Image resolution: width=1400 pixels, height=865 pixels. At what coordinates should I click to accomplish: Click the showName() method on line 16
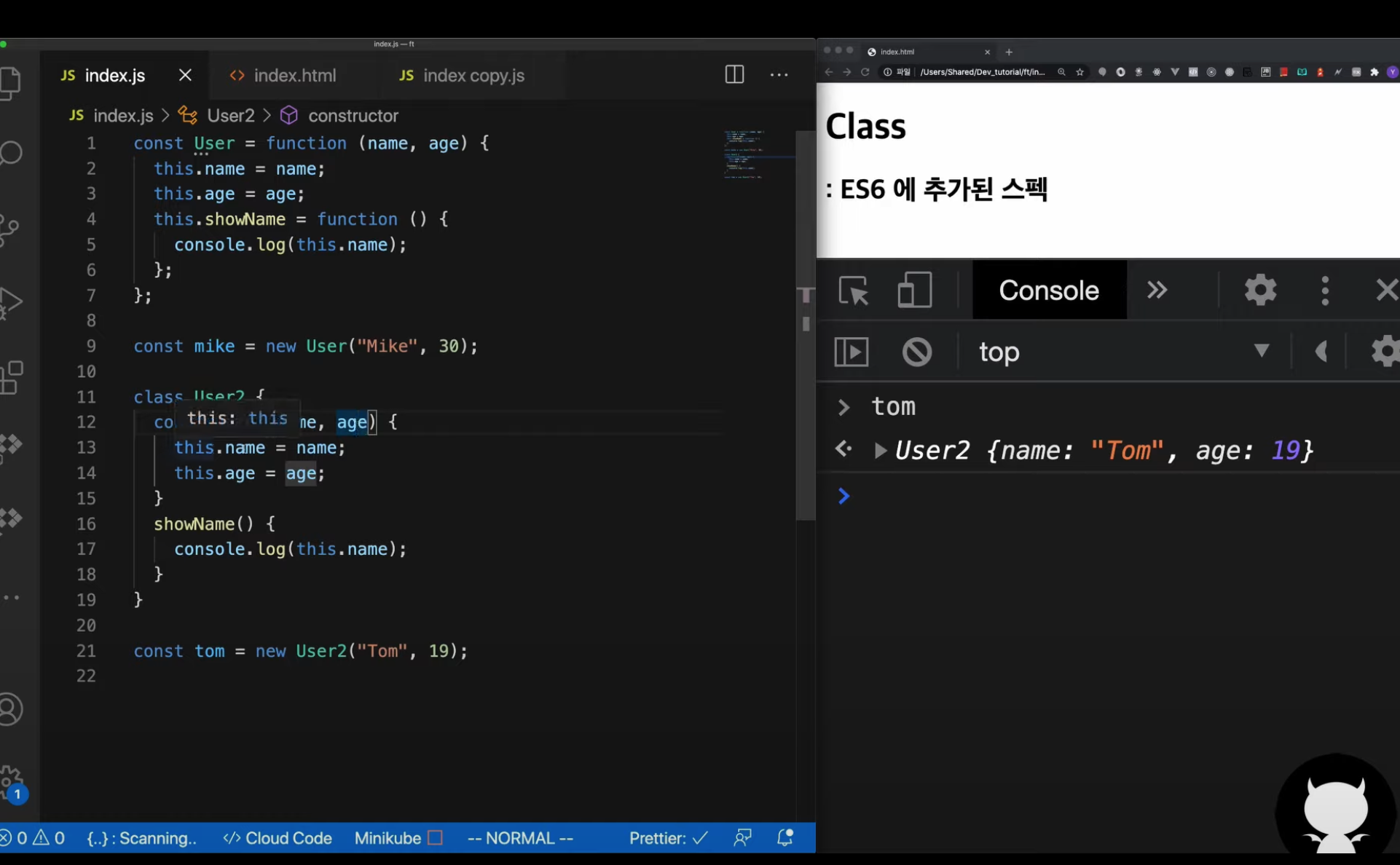(203, 524)
